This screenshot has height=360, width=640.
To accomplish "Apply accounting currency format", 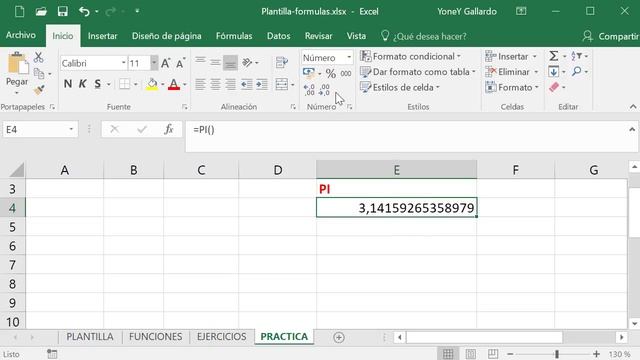I will click(x=309, y=73).
